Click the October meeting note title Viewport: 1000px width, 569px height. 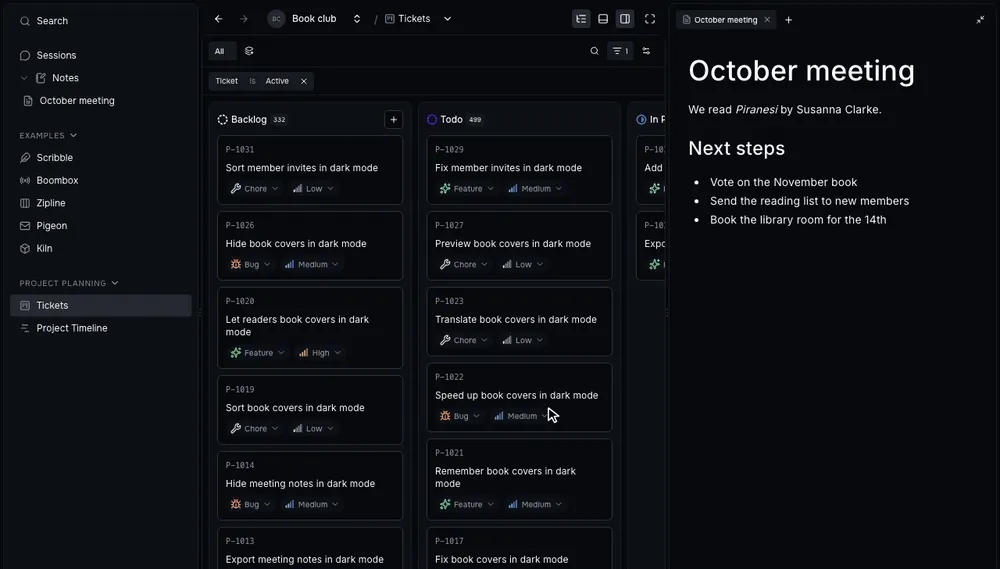pyautogui.click(x=801, y=71)
